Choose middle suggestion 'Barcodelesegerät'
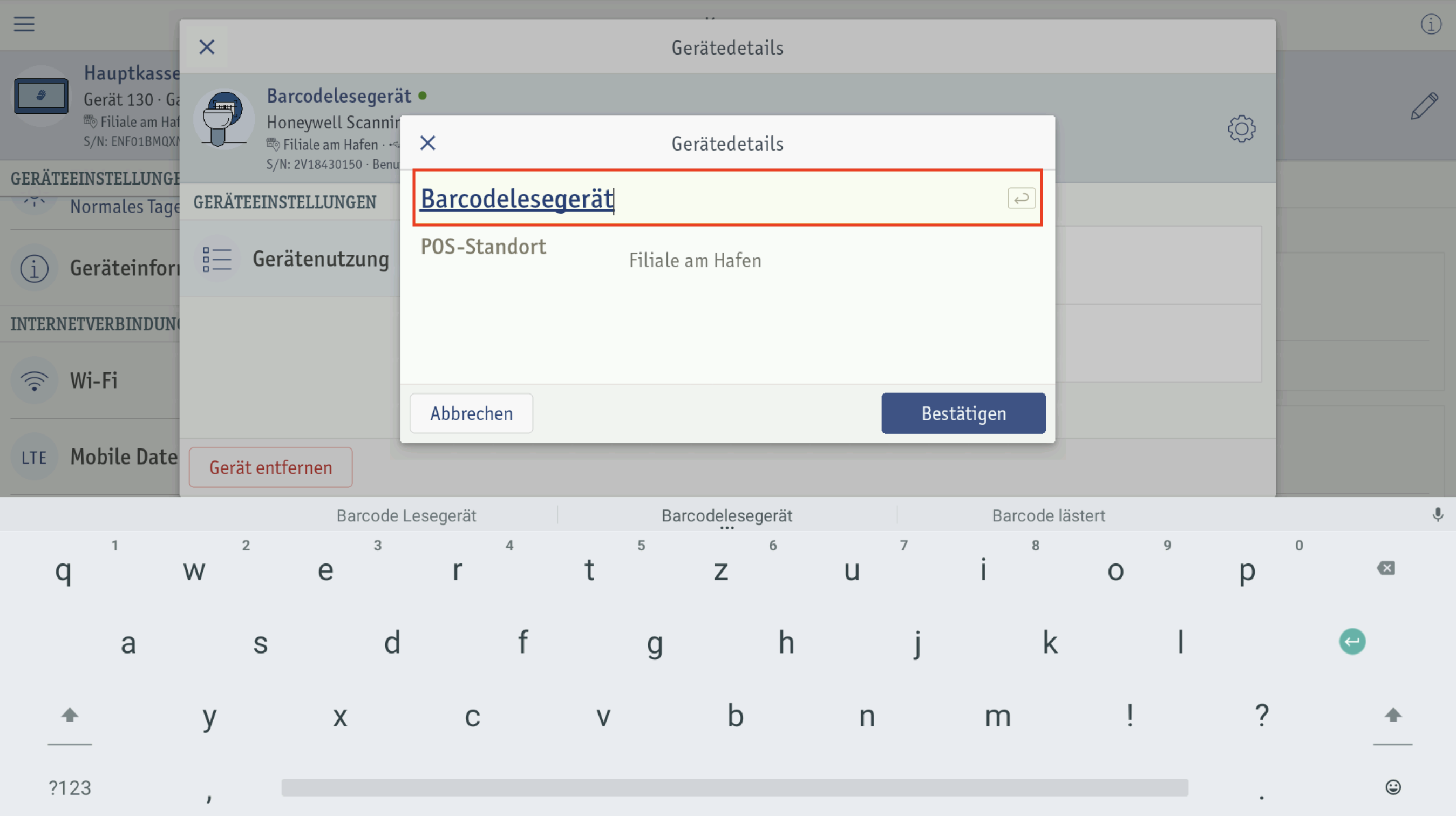Screen dimensions: 1456x816 point(727,515)
